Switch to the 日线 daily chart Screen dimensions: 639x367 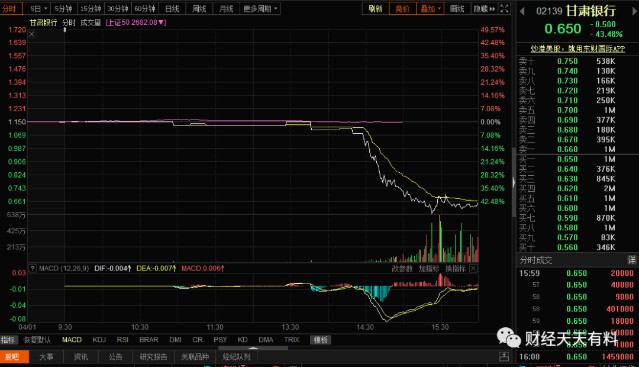[172, 9]
